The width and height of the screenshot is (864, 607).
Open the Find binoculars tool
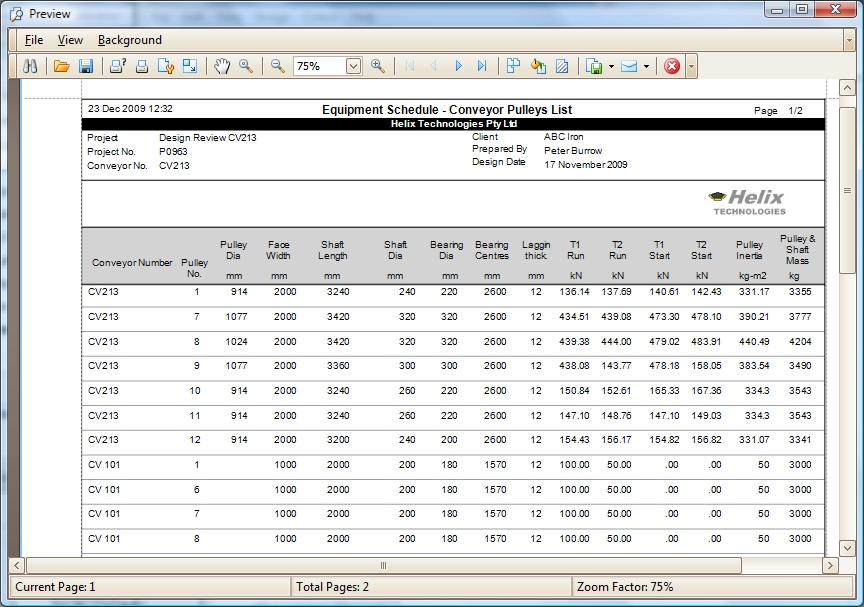[x=30, y=66]
